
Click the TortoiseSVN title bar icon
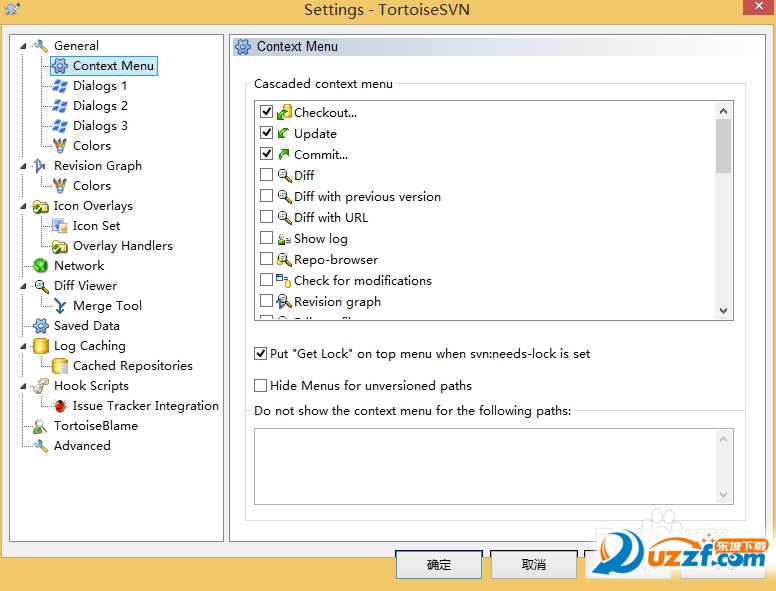[11, 8]
